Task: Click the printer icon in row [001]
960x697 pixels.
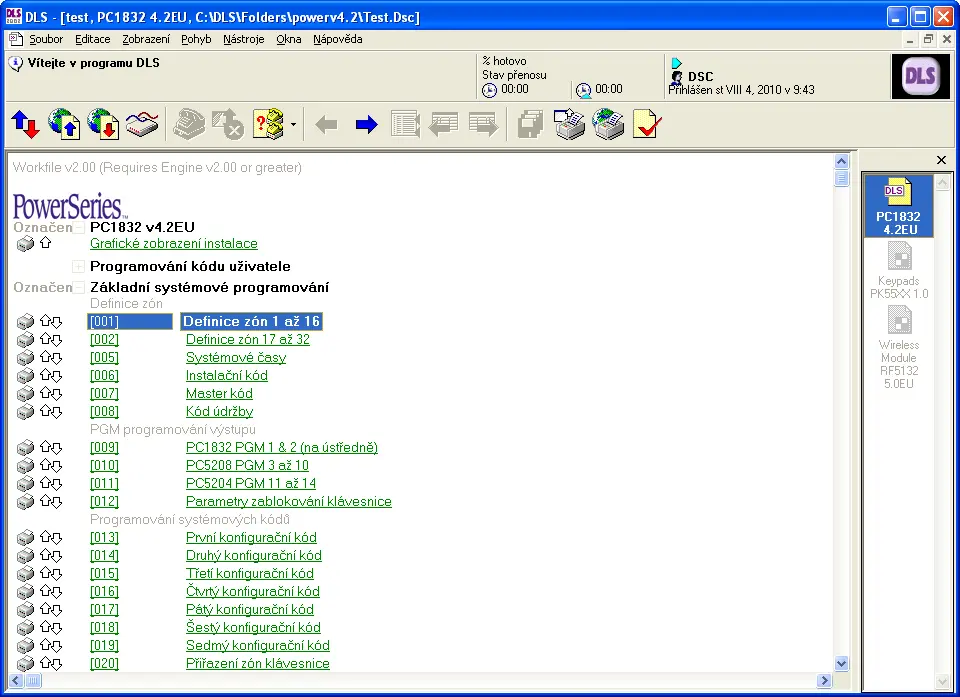Action: tap(25, 322)
